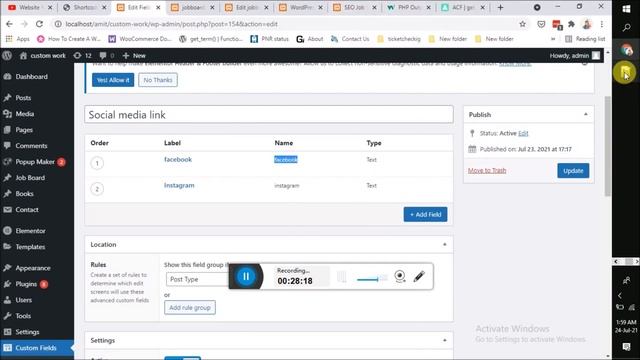Open the comments bubble in admin bar
This screenshot has height=360, width=640.
107,56
